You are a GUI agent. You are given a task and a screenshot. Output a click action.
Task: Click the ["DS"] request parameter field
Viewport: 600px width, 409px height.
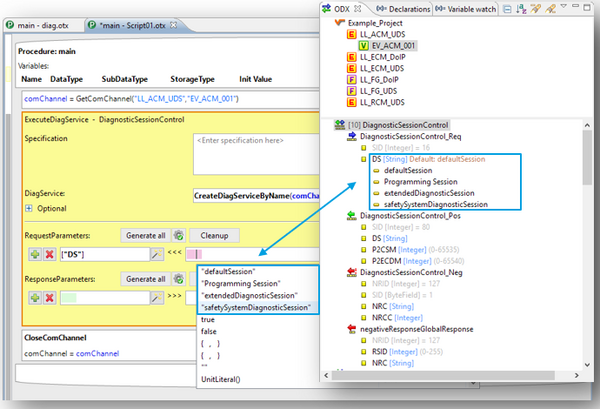click(x=104, y=254)
